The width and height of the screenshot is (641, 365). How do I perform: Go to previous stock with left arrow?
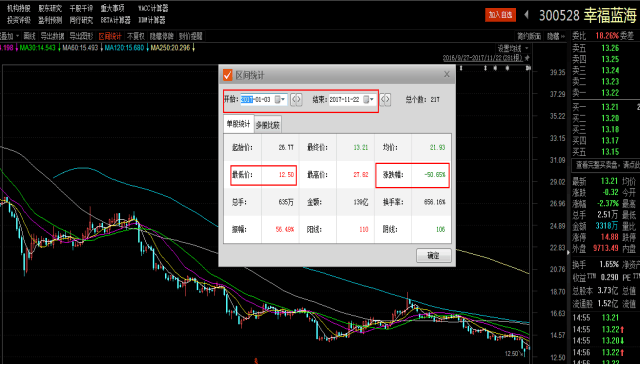tap(527, 15)
